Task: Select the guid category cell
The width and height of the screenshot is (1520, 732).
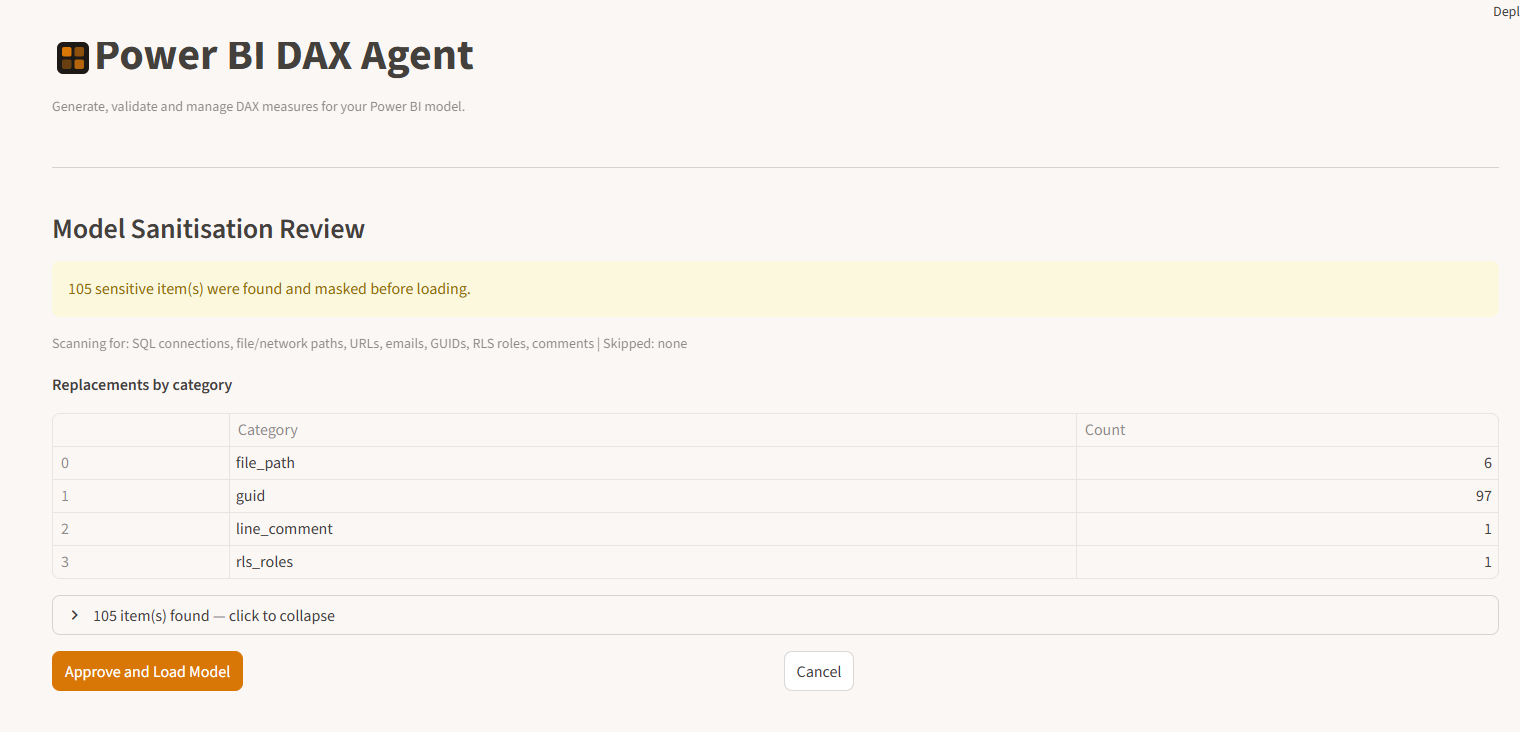Action: (250, 496)
